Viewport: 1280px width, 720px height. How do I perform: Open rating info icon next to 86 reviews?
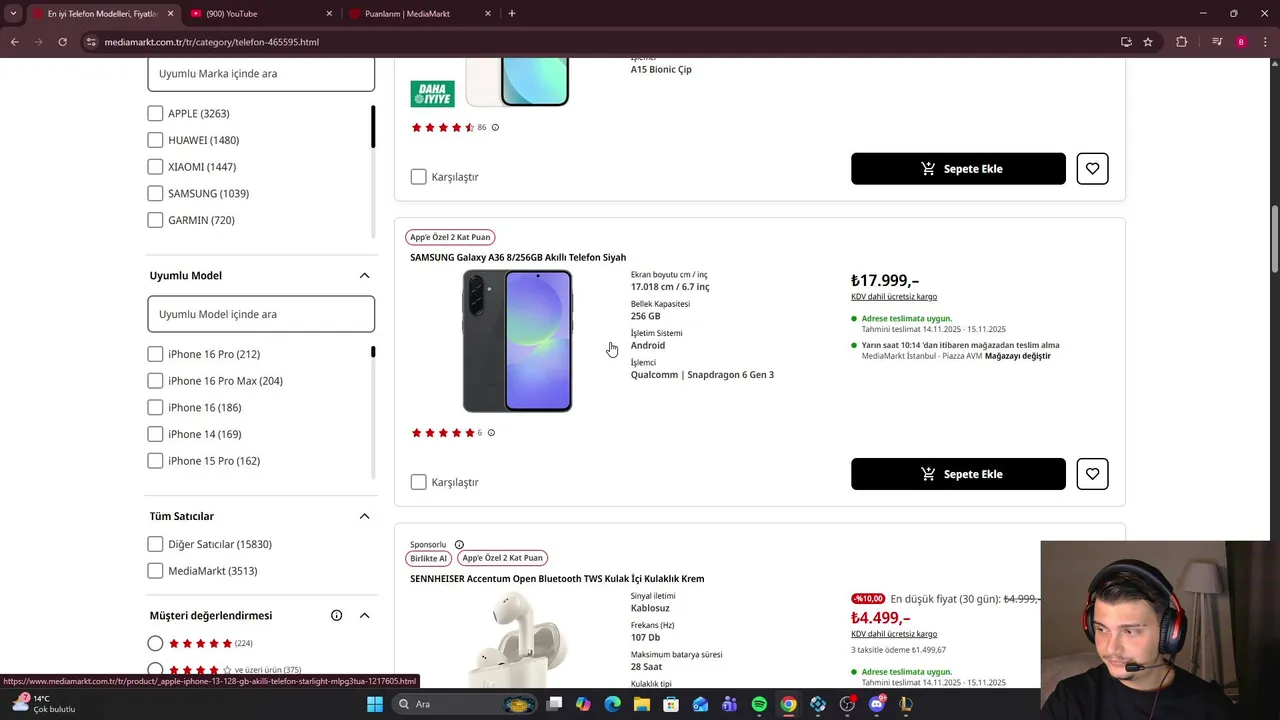click(x=495, y=127)
